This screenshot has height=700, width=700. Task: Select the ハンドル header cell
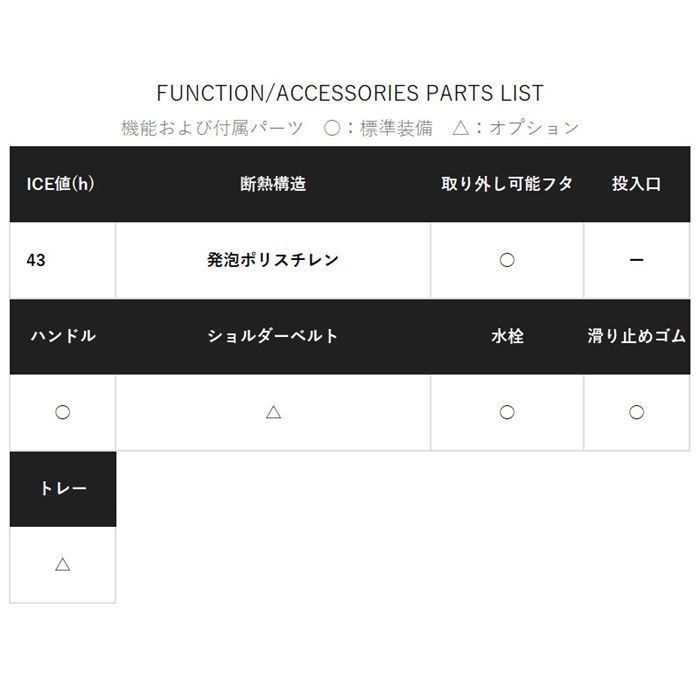coord(62,336)
